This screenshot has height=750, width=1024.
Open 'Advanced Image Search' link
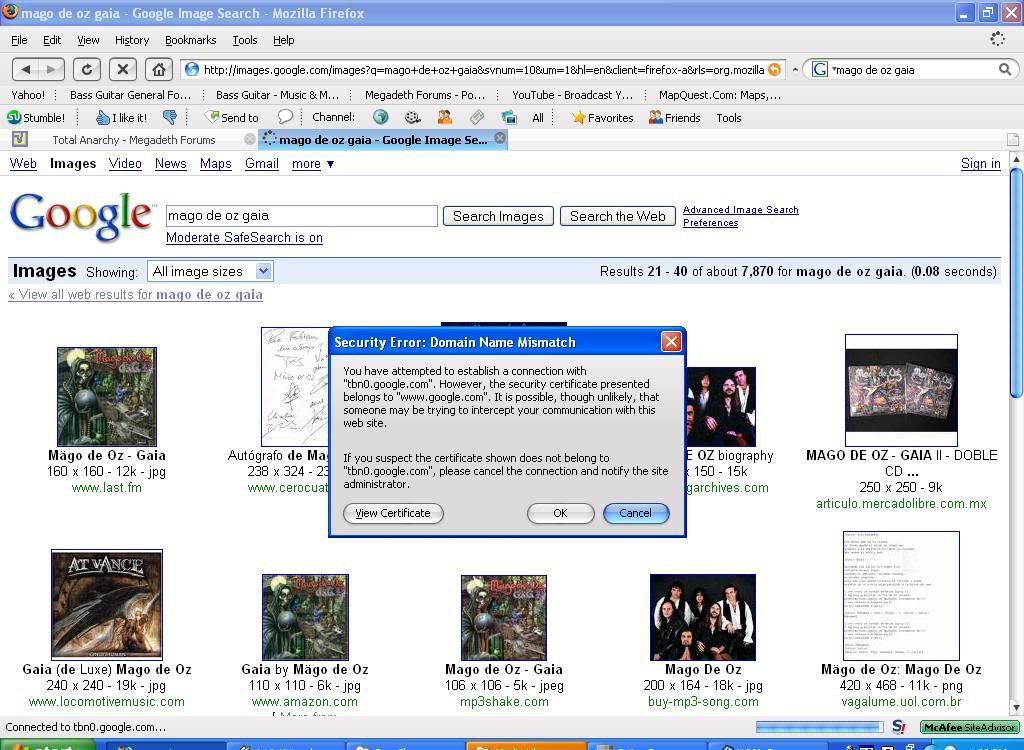click(x=741, y=210)
